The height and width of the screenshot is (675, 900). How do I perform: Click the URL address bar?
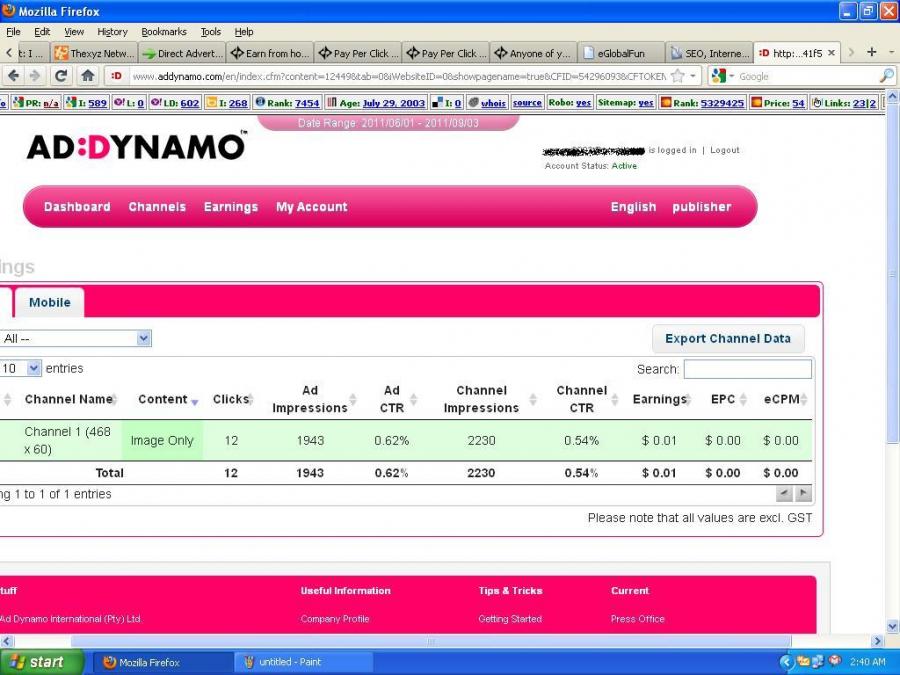[398, 76]
